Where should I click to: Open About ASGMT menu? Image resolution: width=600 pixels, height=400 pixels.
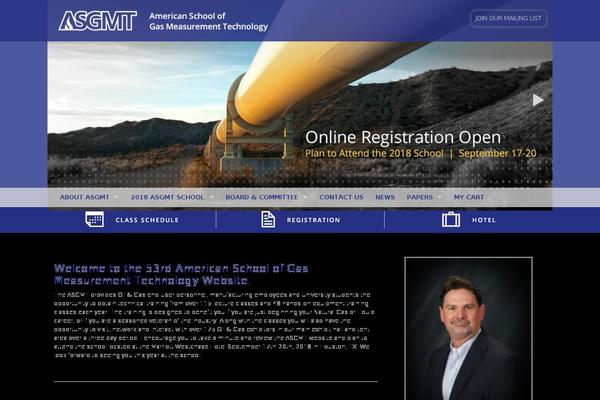tap(85, 197)
